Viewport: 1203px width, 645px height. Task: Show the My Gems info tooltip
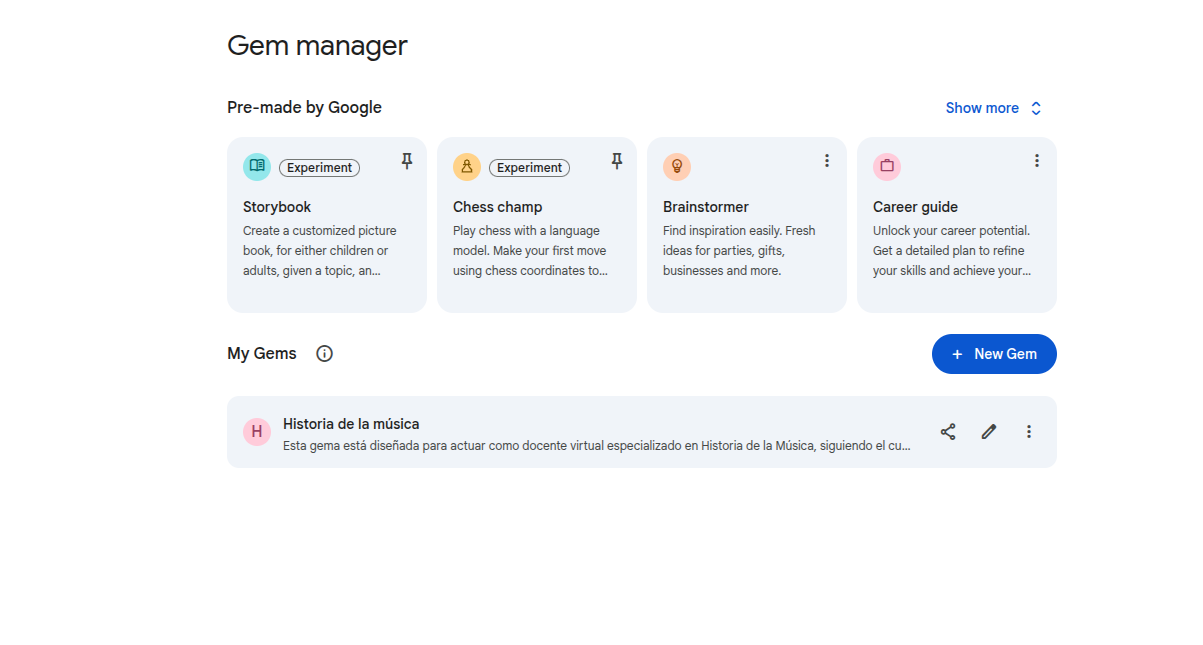point(324,353)
